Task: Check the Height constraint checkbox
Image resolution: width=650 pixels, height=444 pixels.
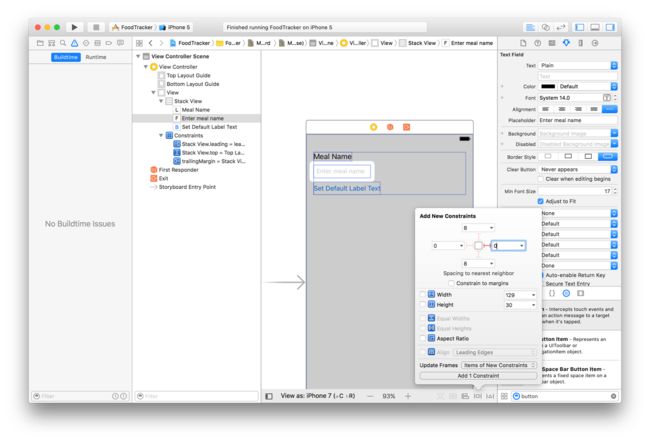Action: pyautogui.click(x=422, y=305)
